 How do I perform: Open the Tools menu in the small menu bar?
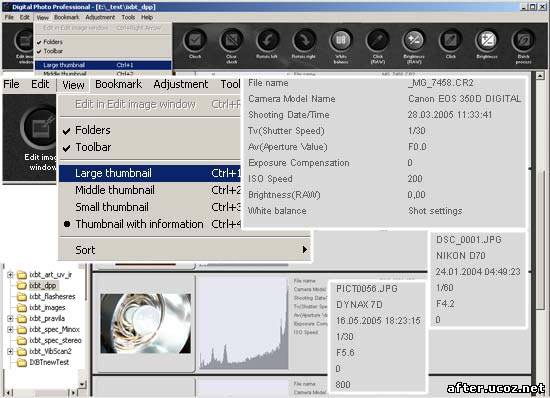pyautogui.click(x=128, y=17)
